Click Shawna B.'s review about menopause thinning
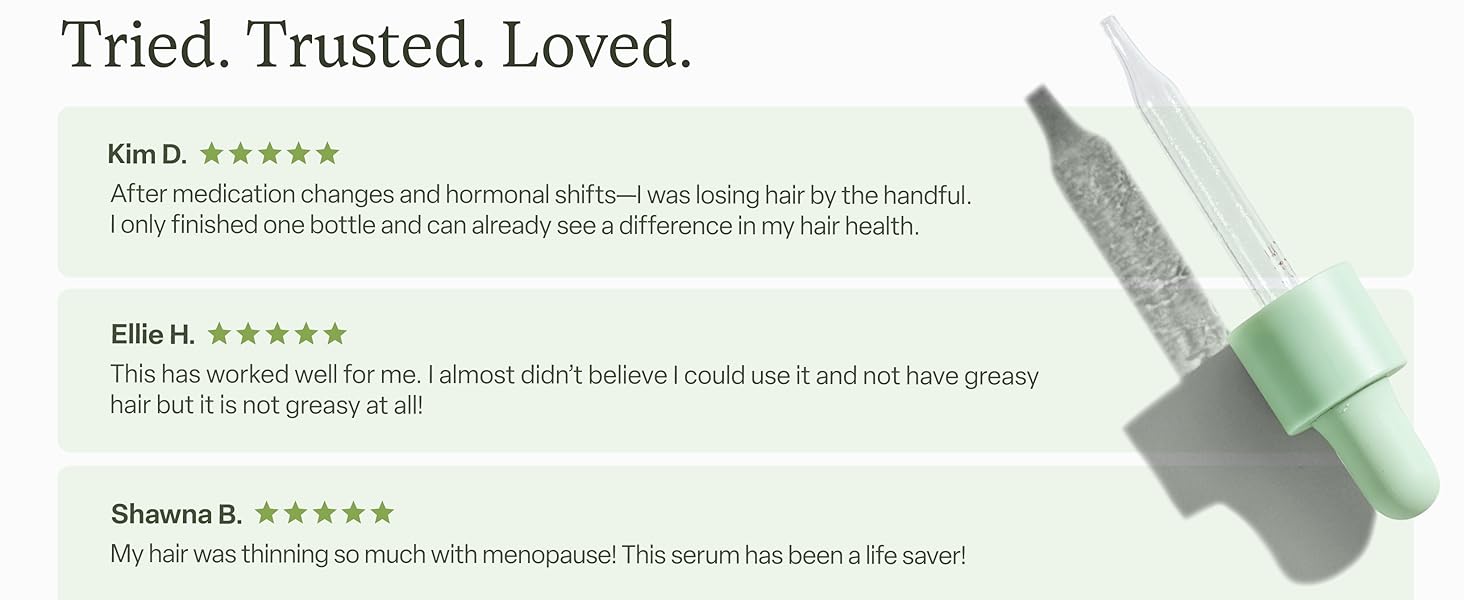Image resolution: width=1464 pixels, height=600 pixels. coord(538,555)
